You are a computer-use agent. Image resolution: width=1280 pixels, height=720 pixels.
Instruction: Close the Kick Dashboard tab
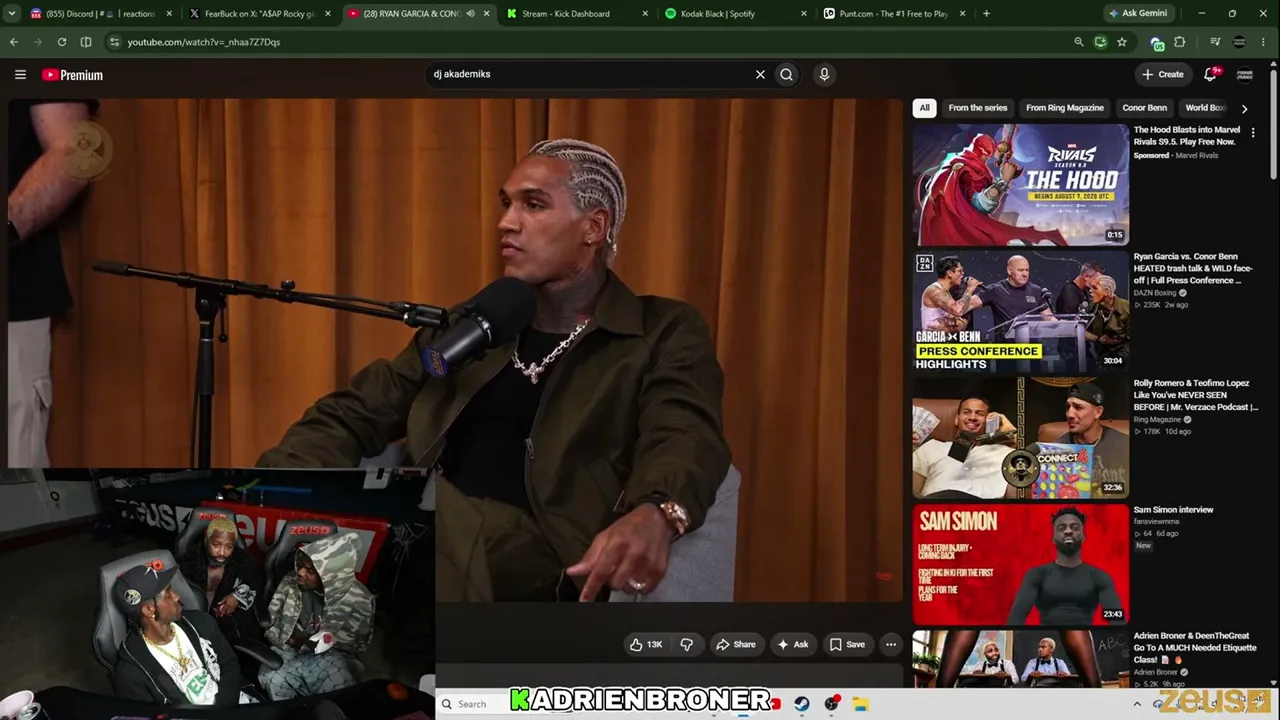point(645,14)
